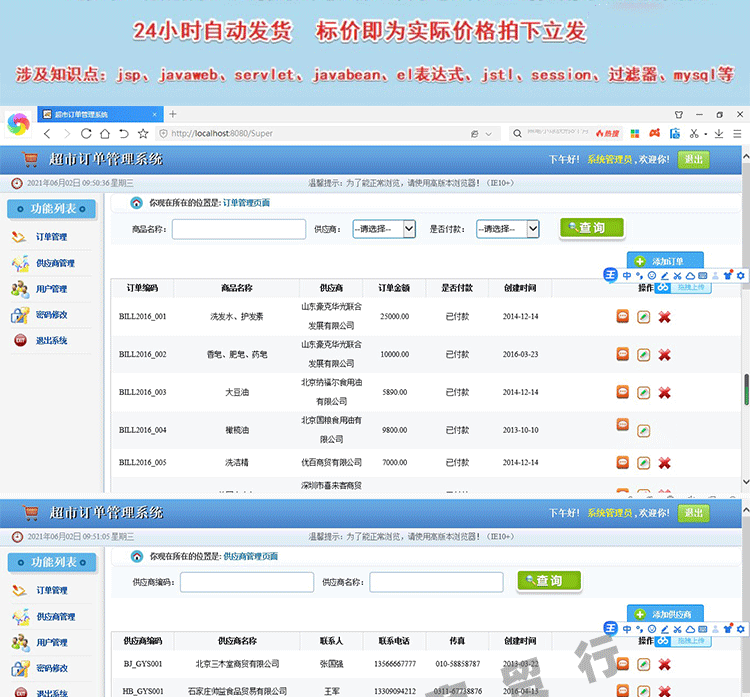The width and height of the screenshot is (750, 697).
Task: Click 添加供应商 button
Action: pos(665,614)
